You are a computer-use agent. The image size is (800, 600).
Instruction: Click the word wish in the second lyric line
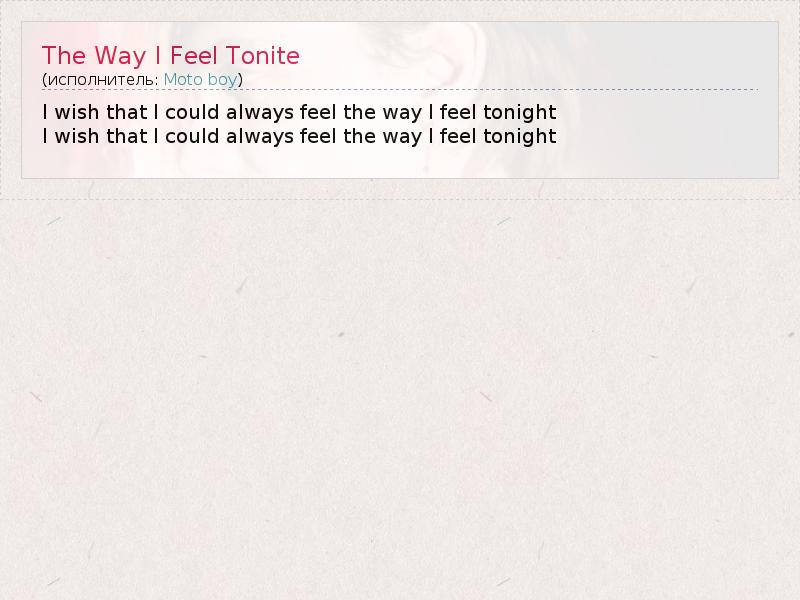(75, 136)
